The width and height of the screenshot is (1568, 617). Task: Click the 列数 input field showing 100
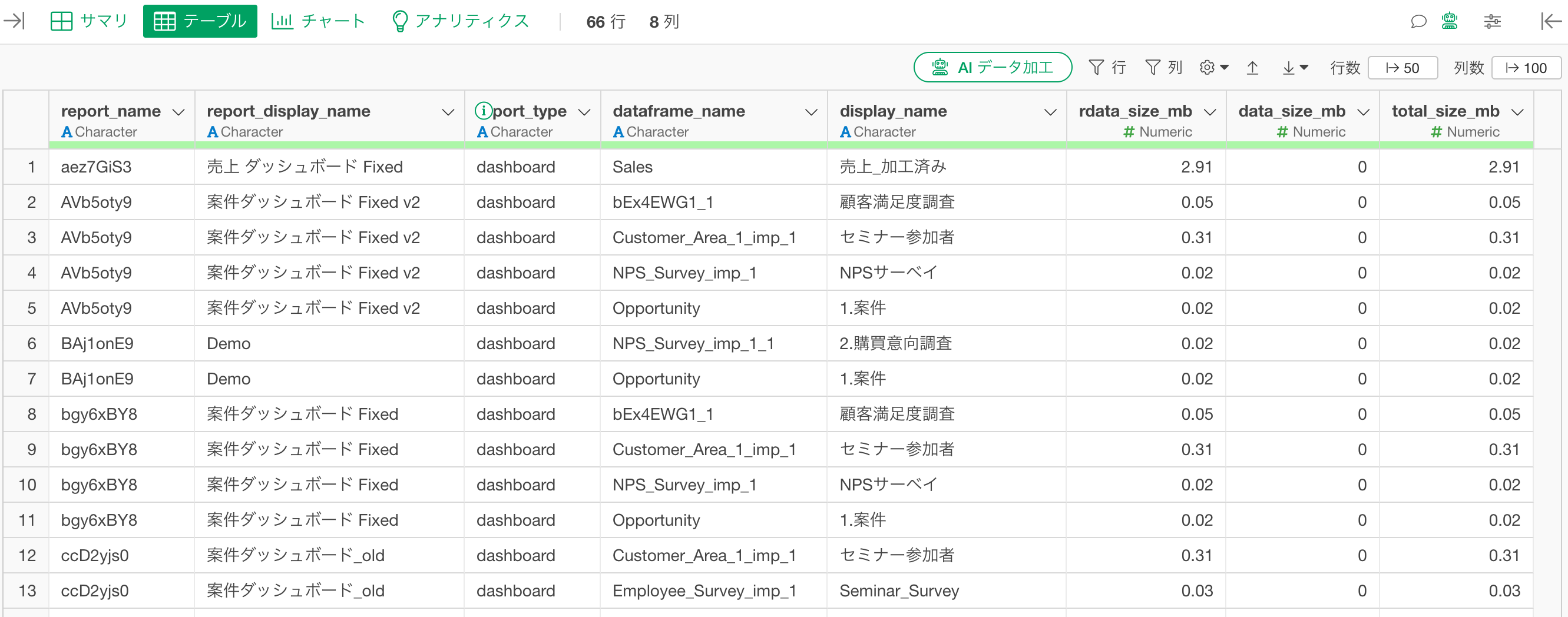point(1526,68)
